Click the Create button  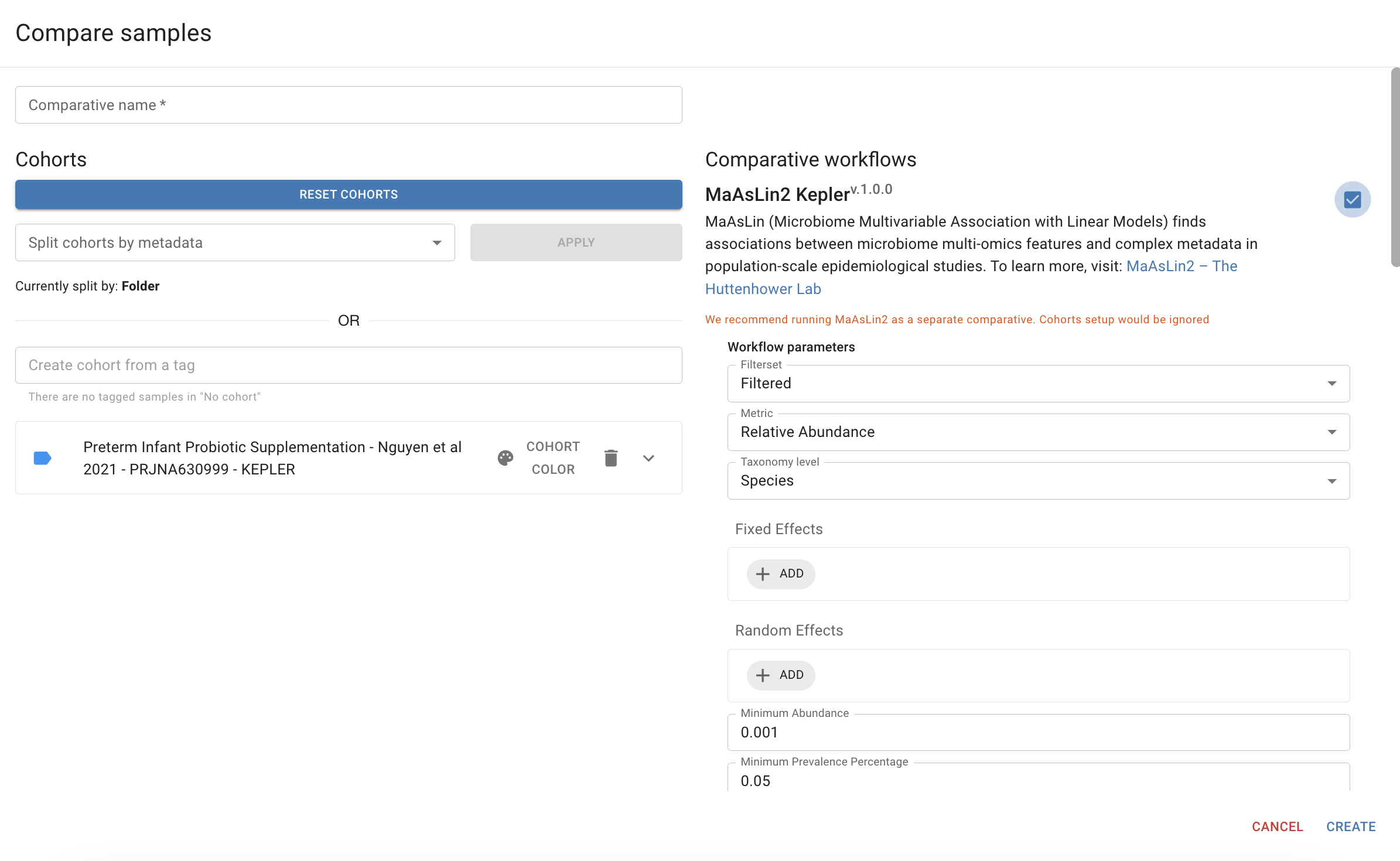point(1351,826)
